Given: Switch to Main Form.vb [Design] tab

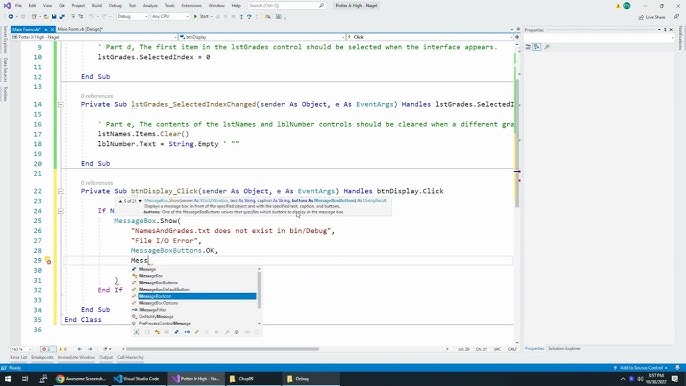Looking at the screenshot, I should (x=80, y=29).
